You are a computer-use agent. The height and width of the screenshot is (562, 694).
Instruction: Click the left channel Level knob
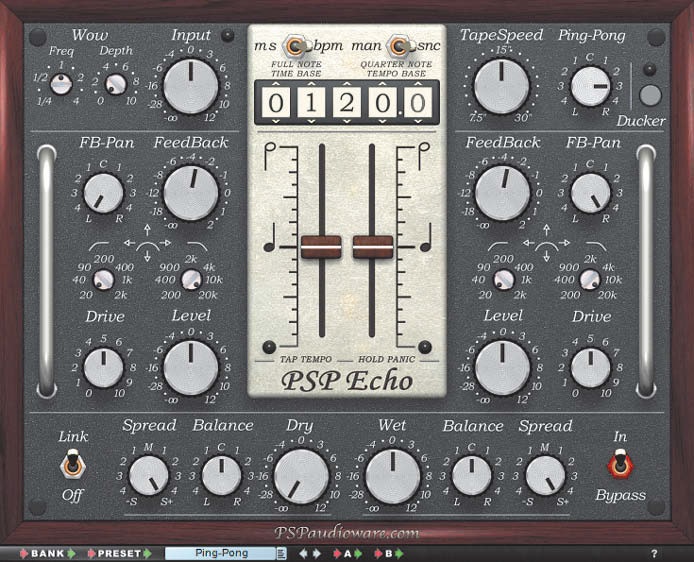click(191, 368)
